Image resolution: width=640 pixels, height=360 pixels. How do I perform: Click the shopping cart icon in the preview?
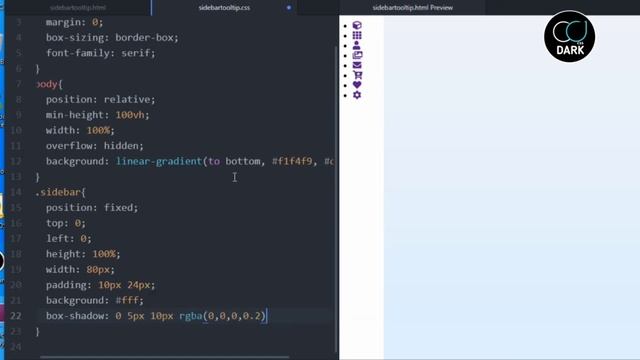click(x=358, y=75)
